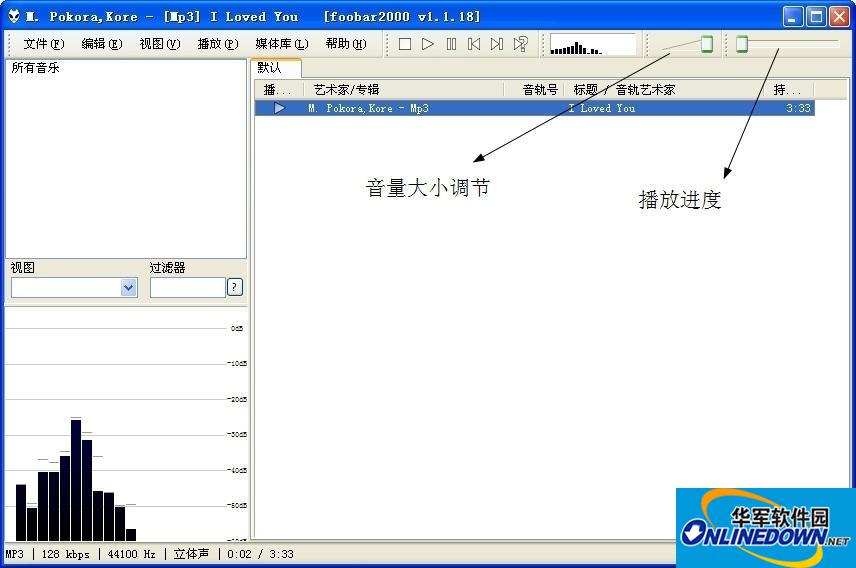Minimize the foobar2000 window
The height and width of the screenshot is (568, 856).
click(x=793, y=16)
